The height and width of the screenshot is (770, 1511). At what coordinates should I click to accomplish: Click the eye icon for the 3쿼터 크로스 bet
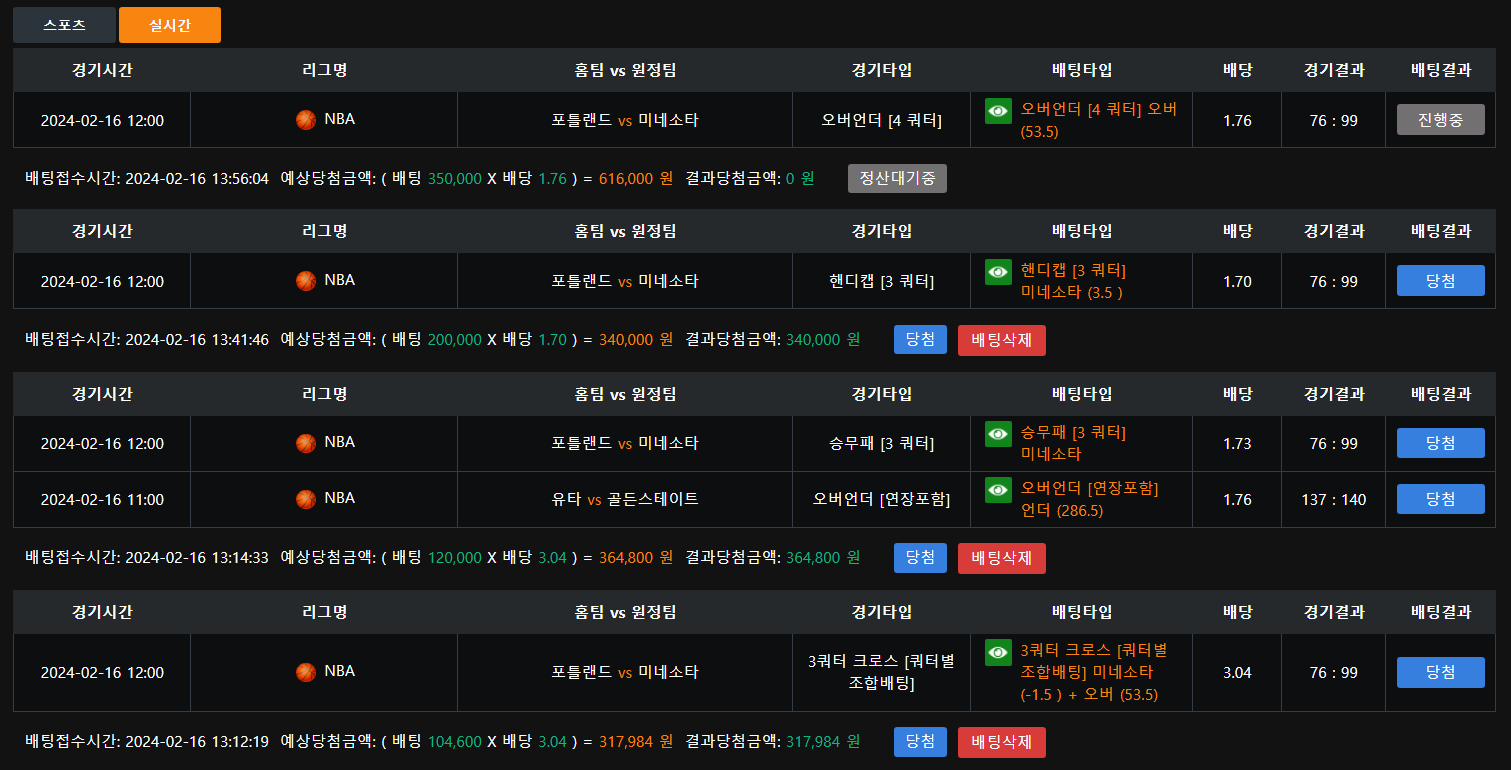pos(998,652)
